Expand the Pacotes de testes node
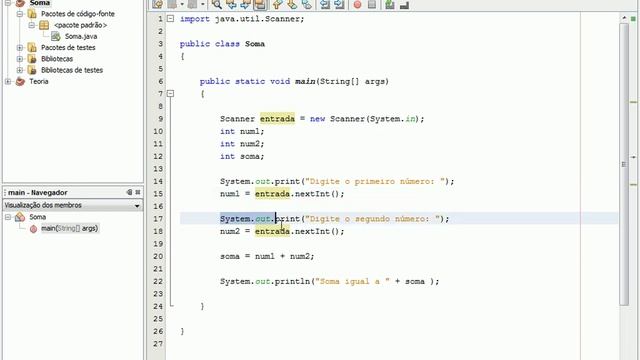Image resolution: width=640 pixels, height=360 pixels. pyautogui.click(x=20, y=48)
